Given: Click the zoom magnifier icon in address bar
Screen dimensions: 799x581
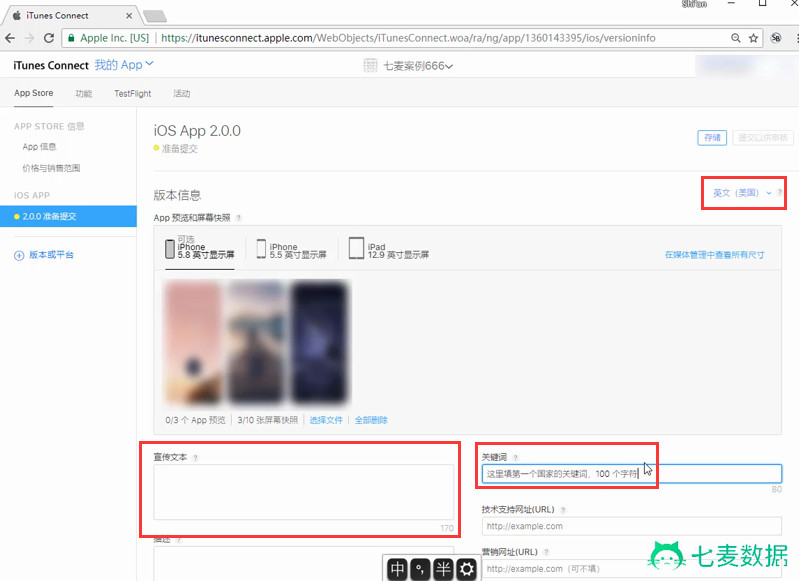Looking at the screenshot, I should [x=735, y=38].
